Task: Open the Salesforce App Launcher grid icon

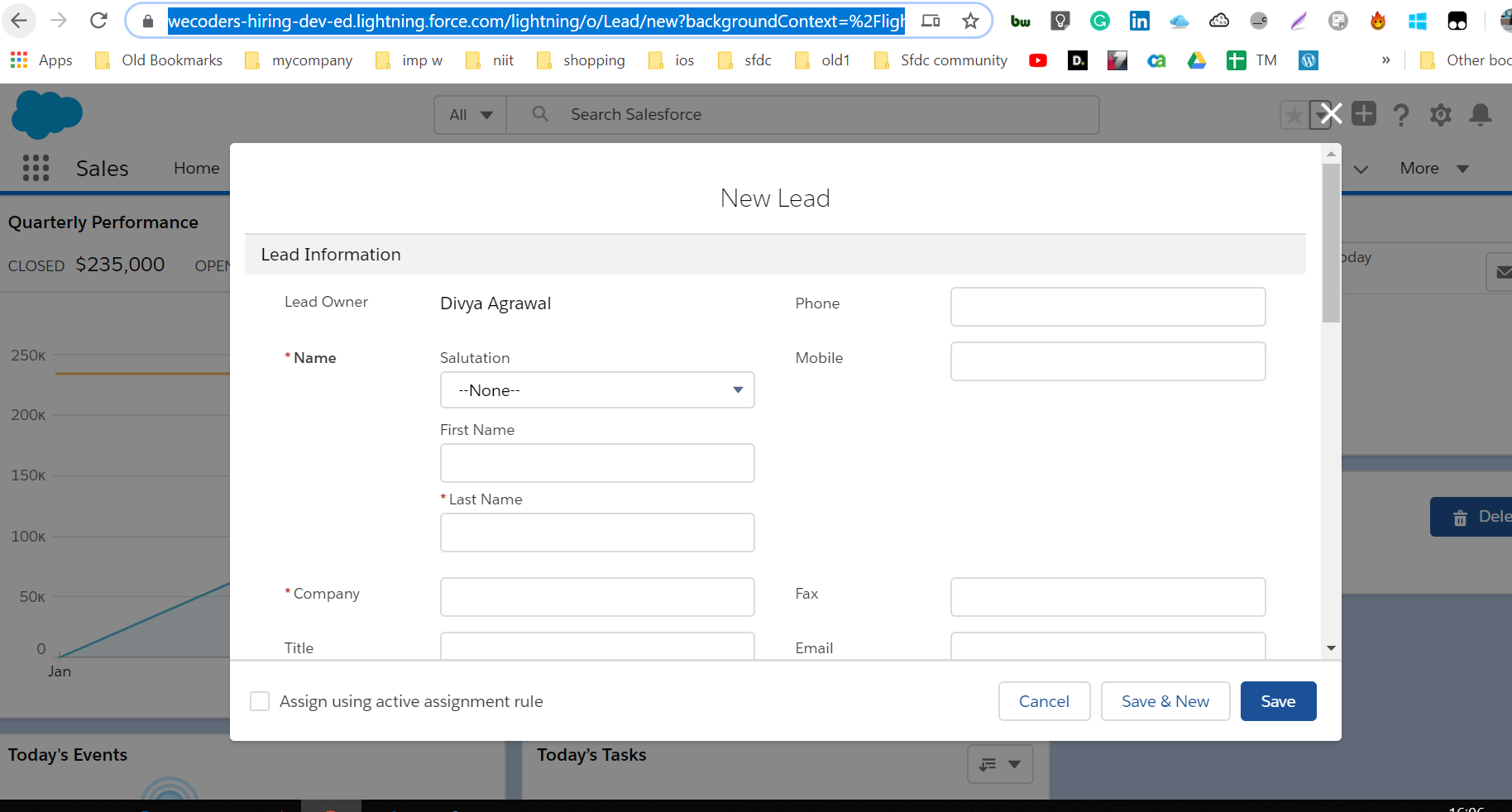Action: tap(36, 168)
